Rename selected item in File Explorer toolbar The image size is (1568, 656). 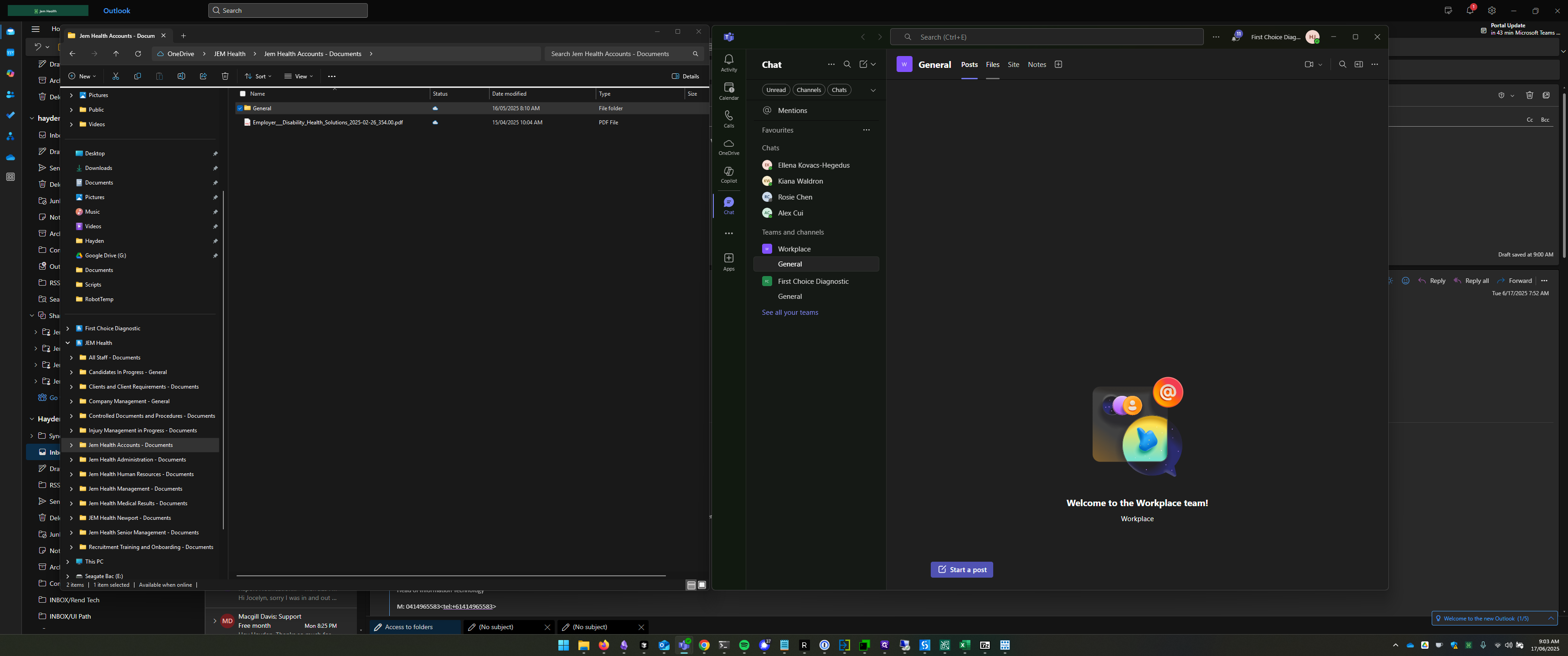click(181, 76)
